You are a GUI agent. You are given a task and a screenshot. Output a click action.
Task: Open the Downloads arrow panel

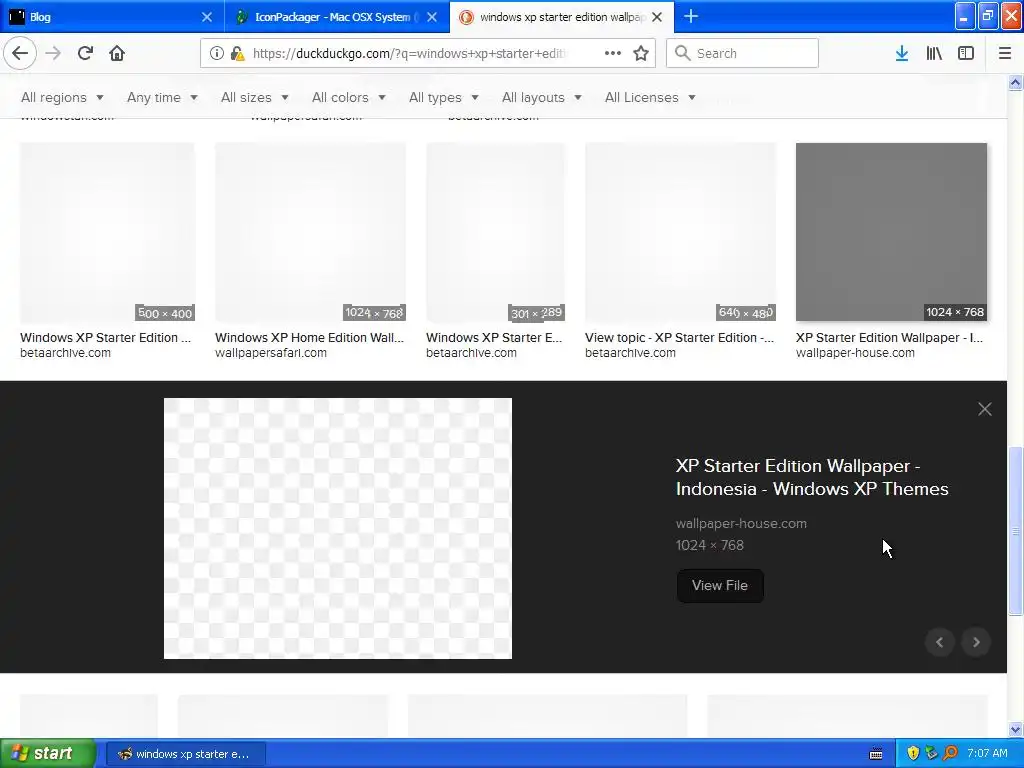(902, 53)
